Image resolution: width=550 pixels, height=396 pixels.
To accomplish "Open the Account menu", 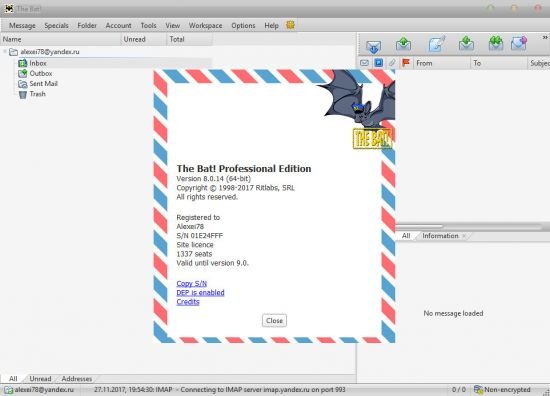I will point(118,26).
